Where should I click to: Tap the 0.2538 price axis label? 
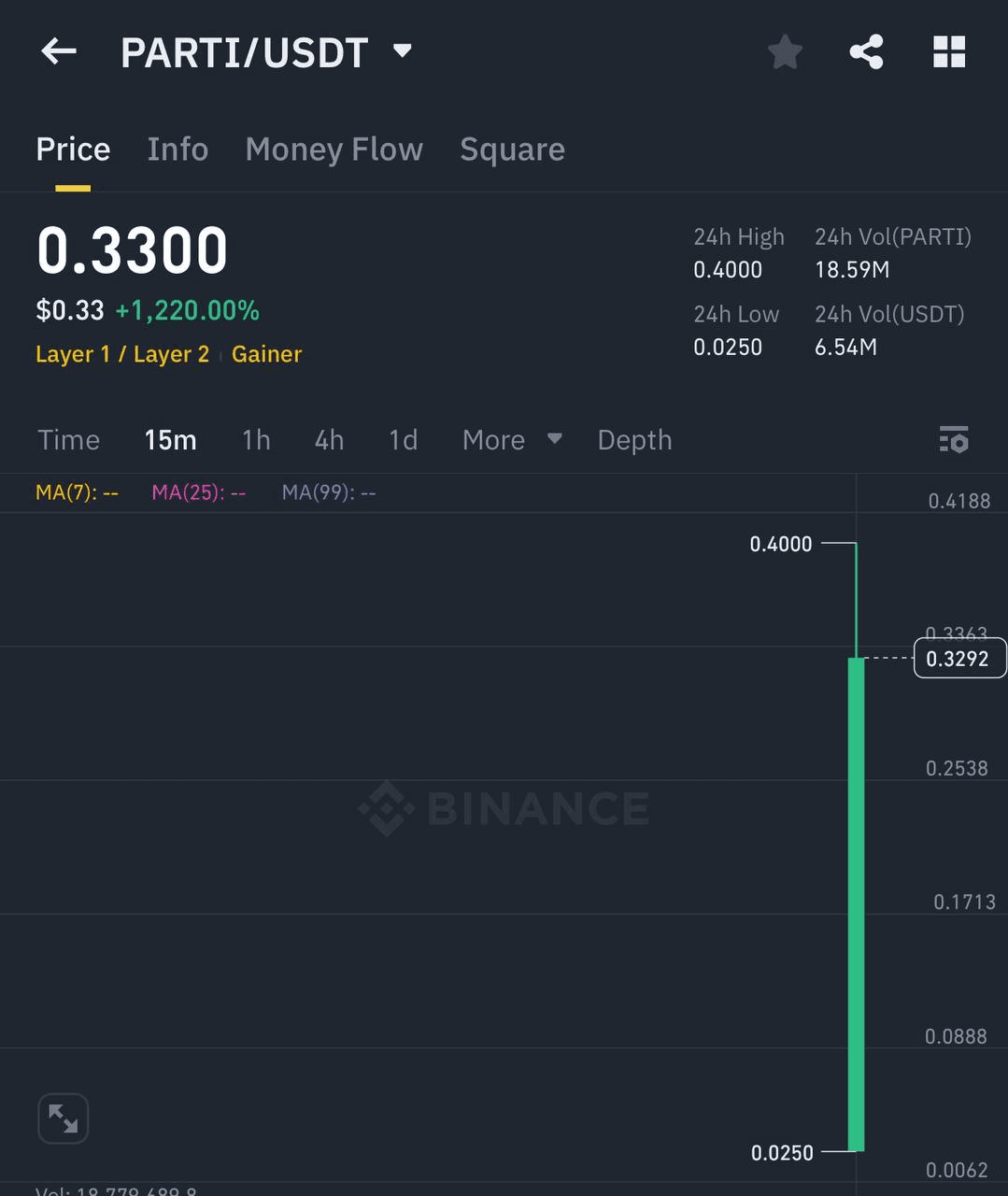coord(957,768)
